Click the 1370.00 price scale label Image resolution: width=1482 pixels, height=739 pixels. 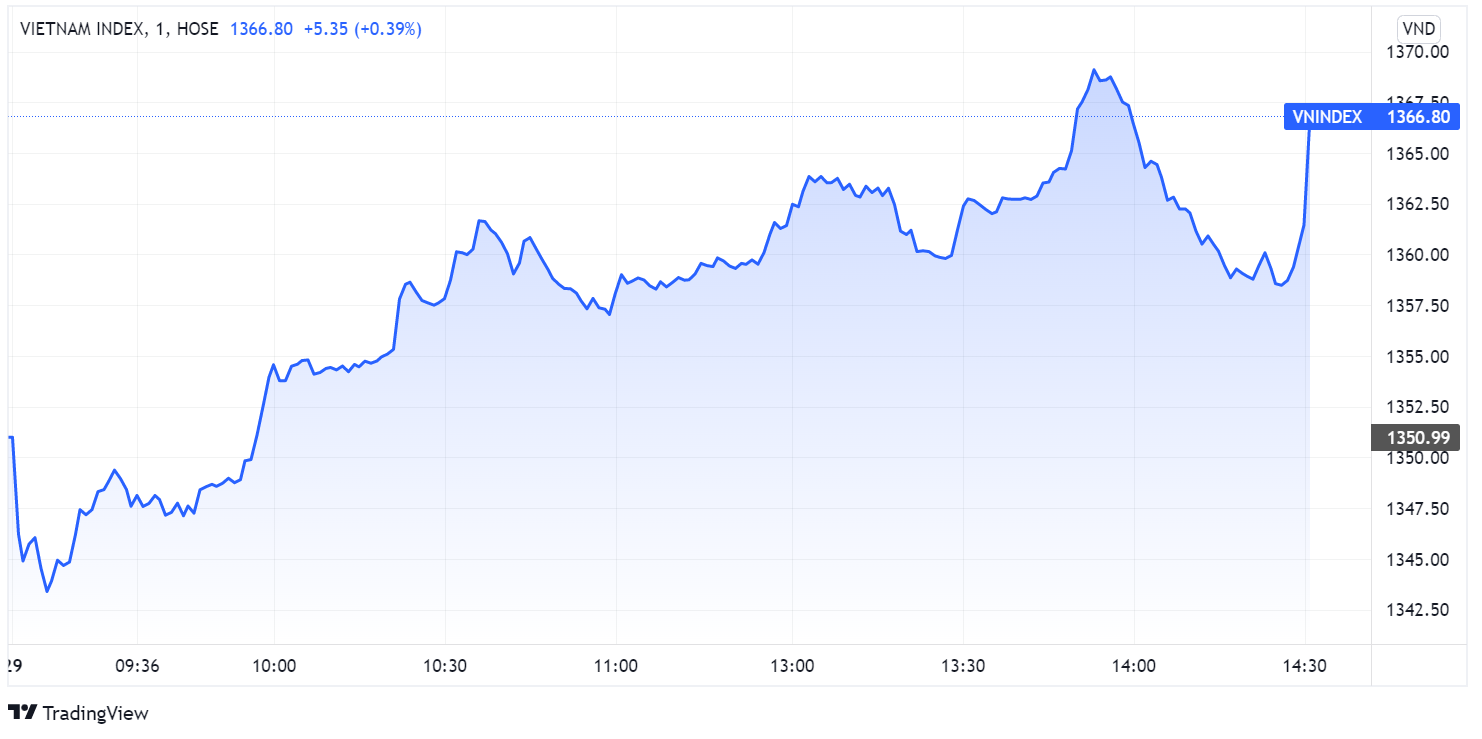tap(1417, 52)
